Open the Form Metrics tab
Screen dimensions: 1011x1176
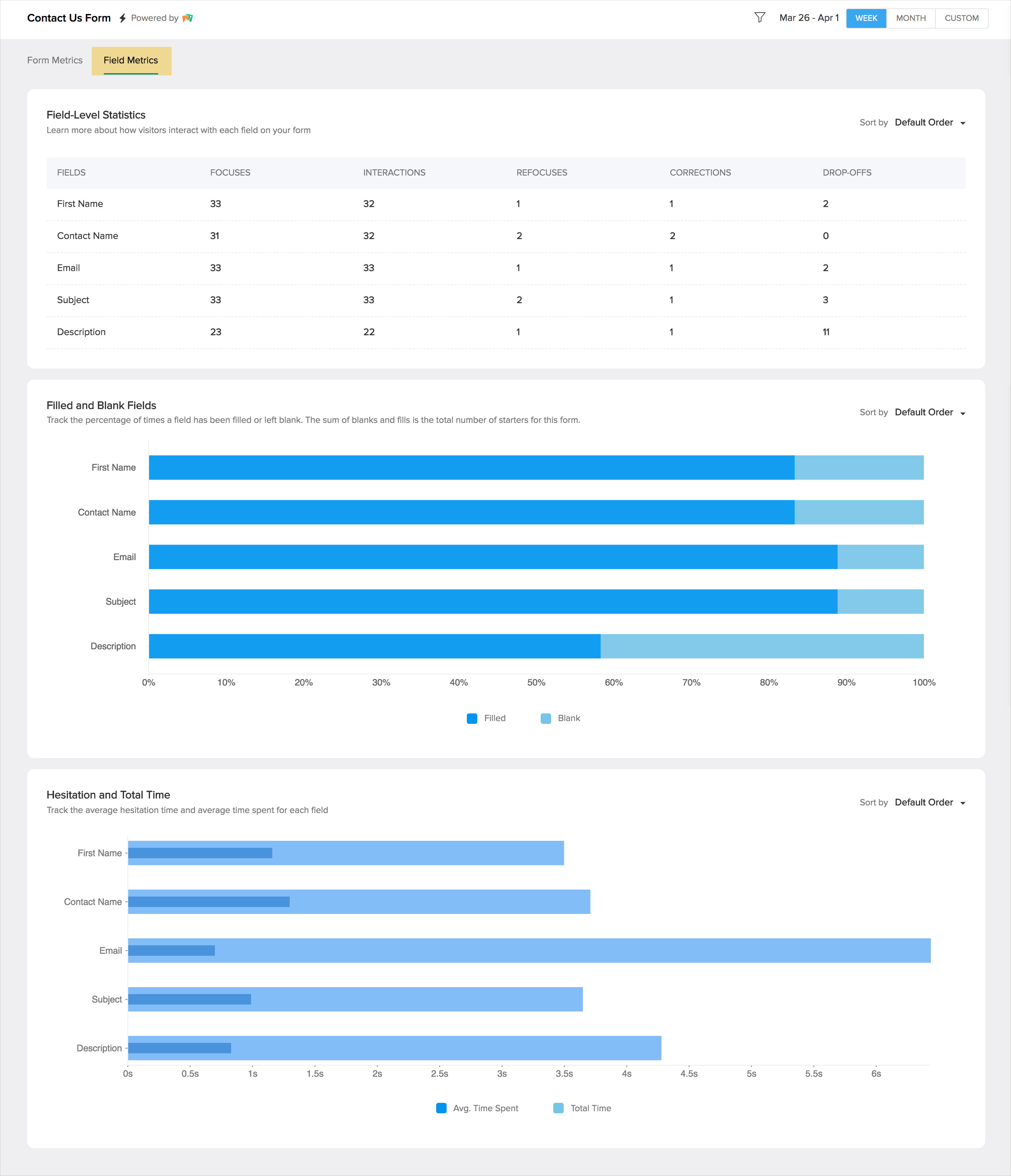[55, 60]
